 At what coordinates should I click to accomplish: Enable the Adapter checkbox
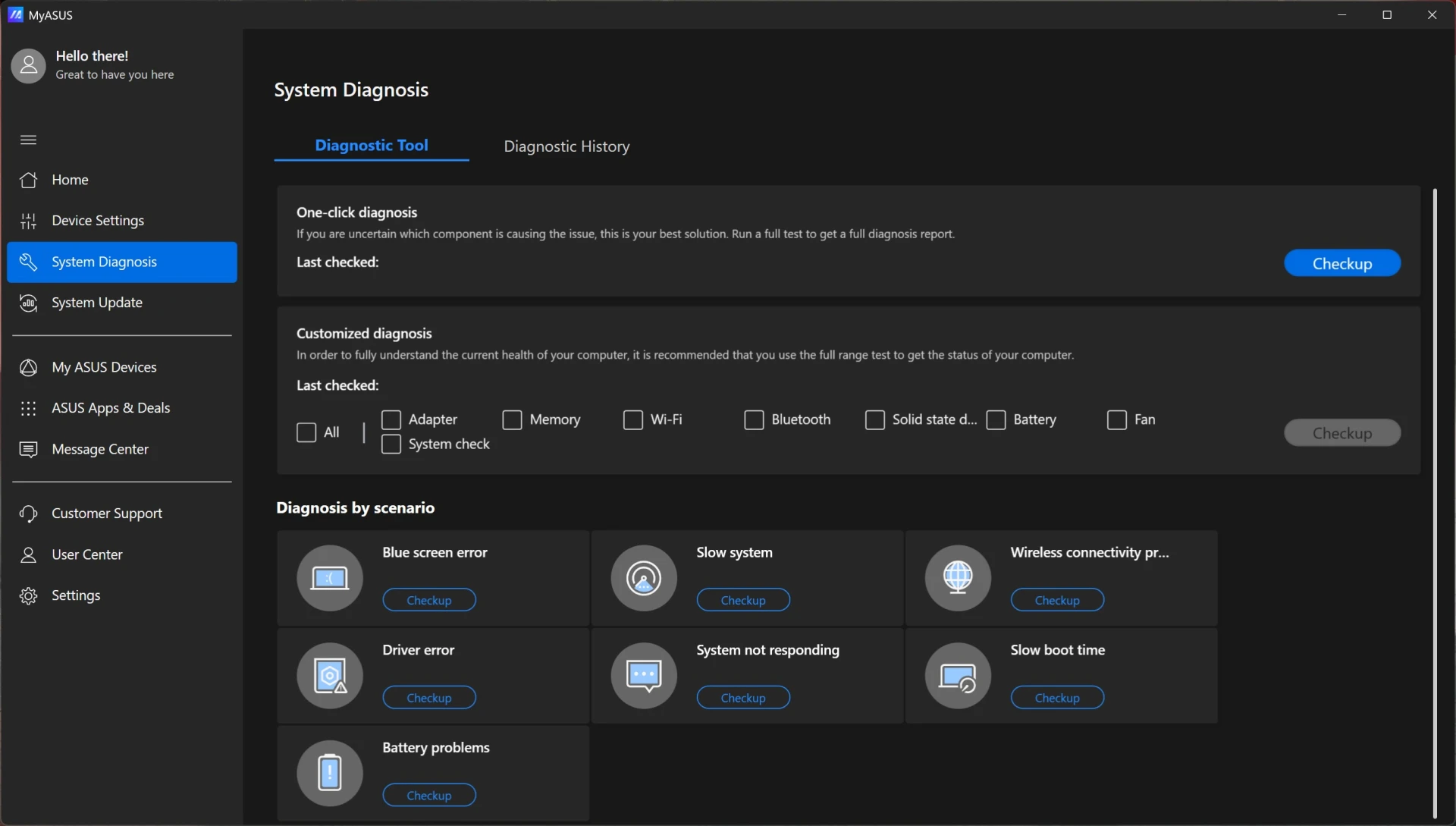point(391,419)
